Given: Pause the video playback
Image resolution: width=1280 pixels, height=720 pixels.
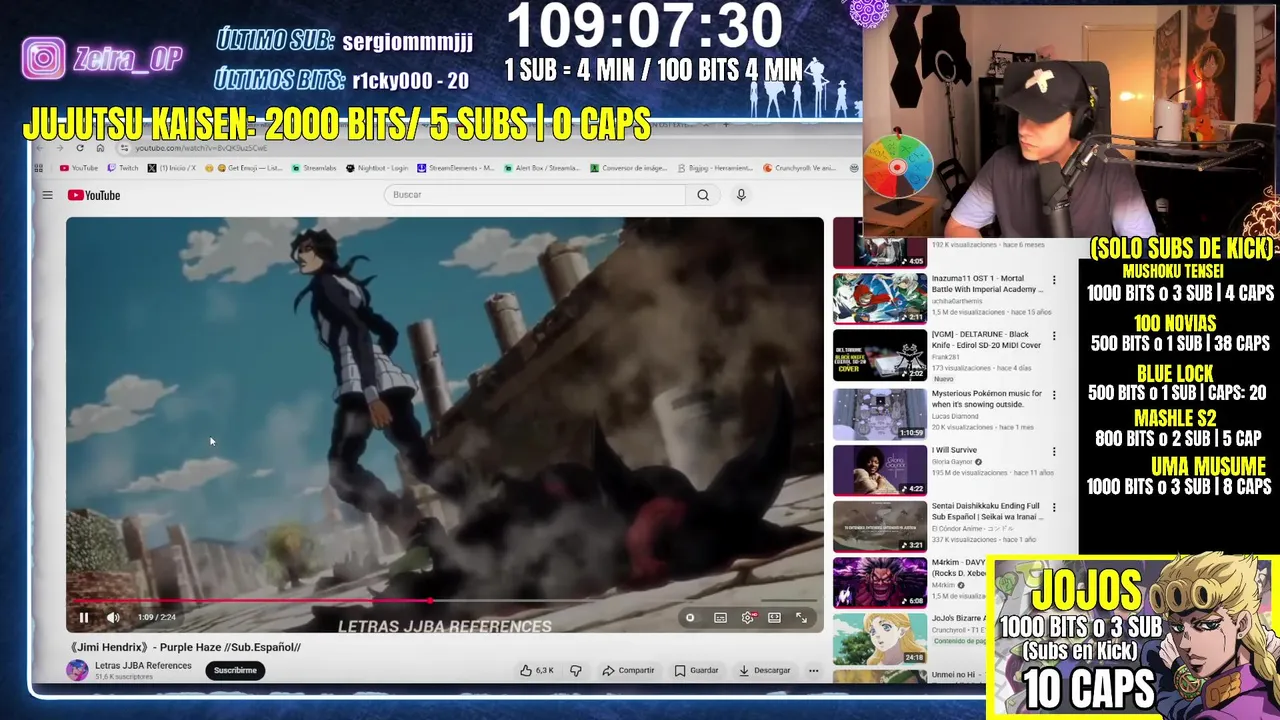Looking at the screenshot, I should [x=84, y=618].
